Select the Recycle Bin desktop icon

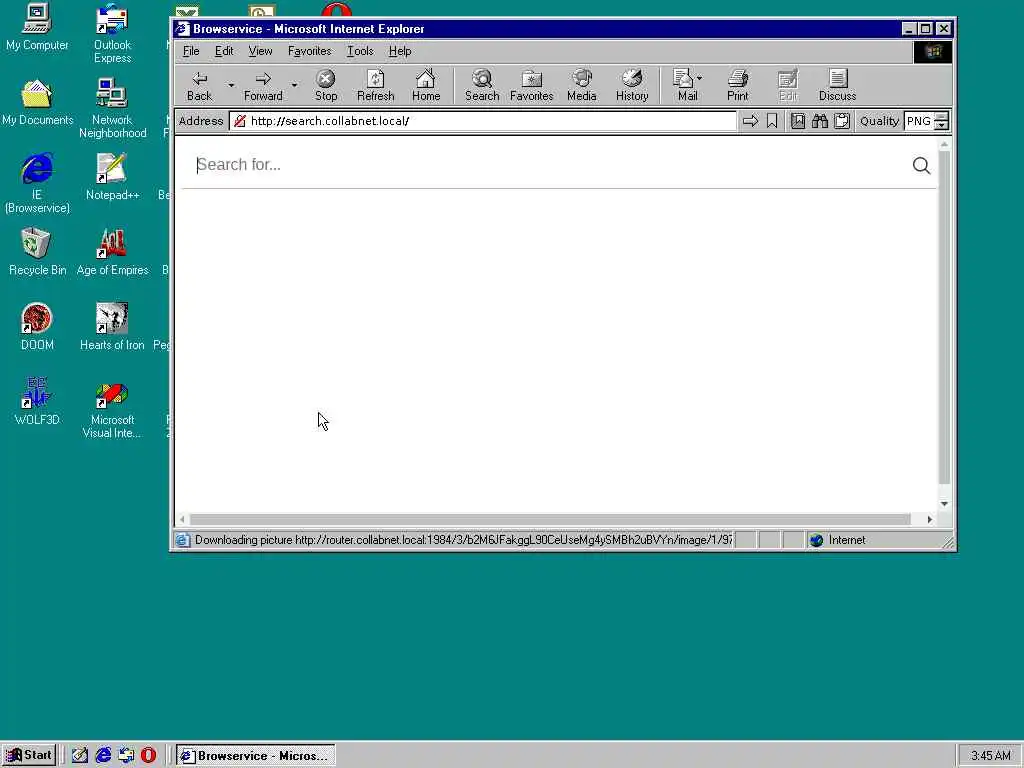(37, 252)
